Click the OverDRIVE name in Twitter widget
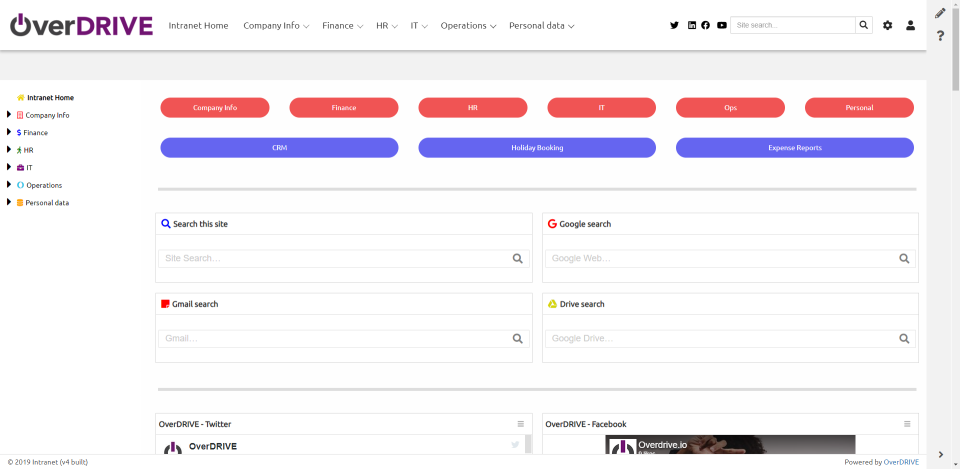This screenshot has height=469, width=960. [213, 446]
